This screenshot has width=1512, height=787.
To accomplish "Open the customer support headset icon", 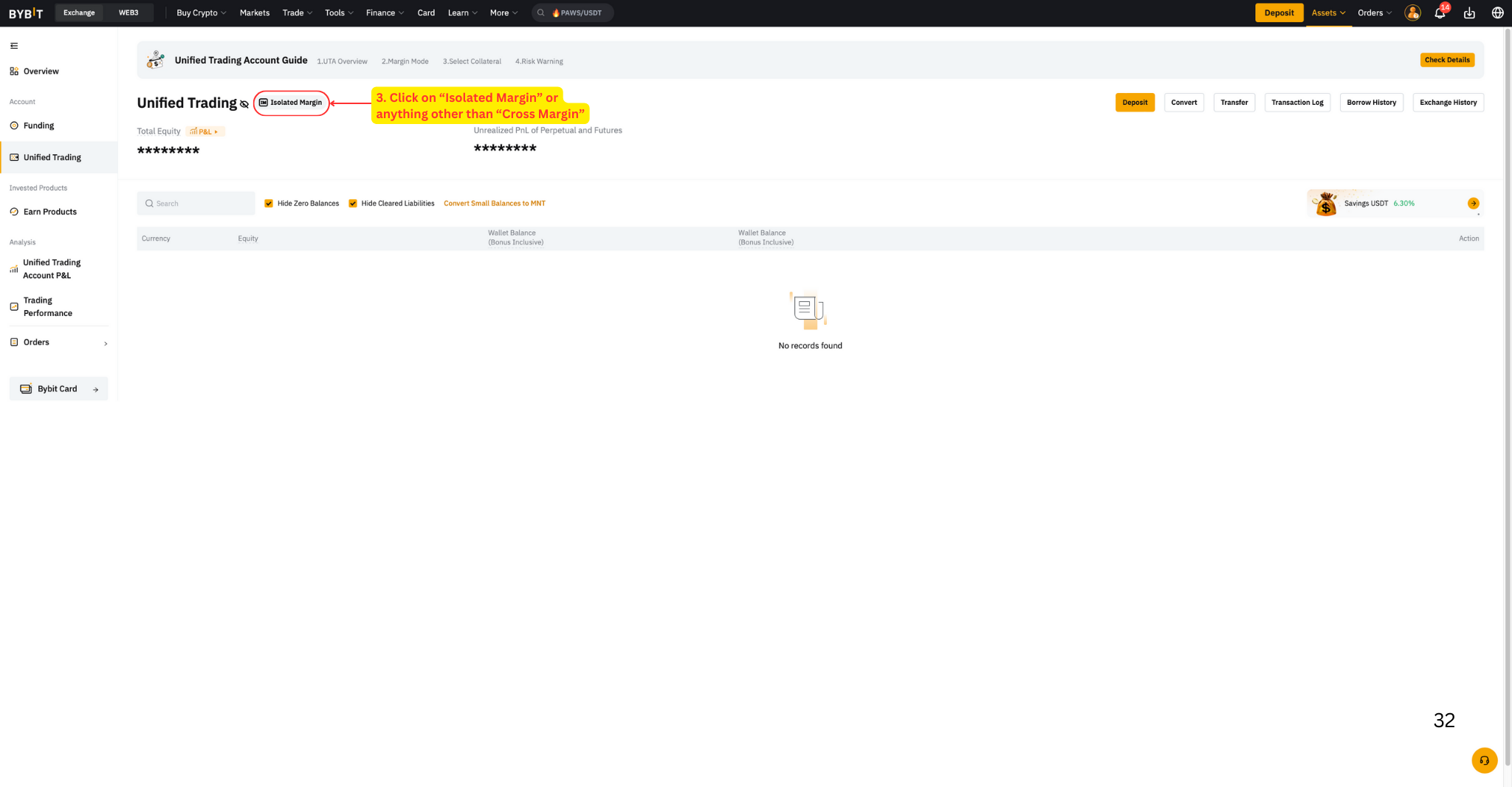I will [1484, 760].
